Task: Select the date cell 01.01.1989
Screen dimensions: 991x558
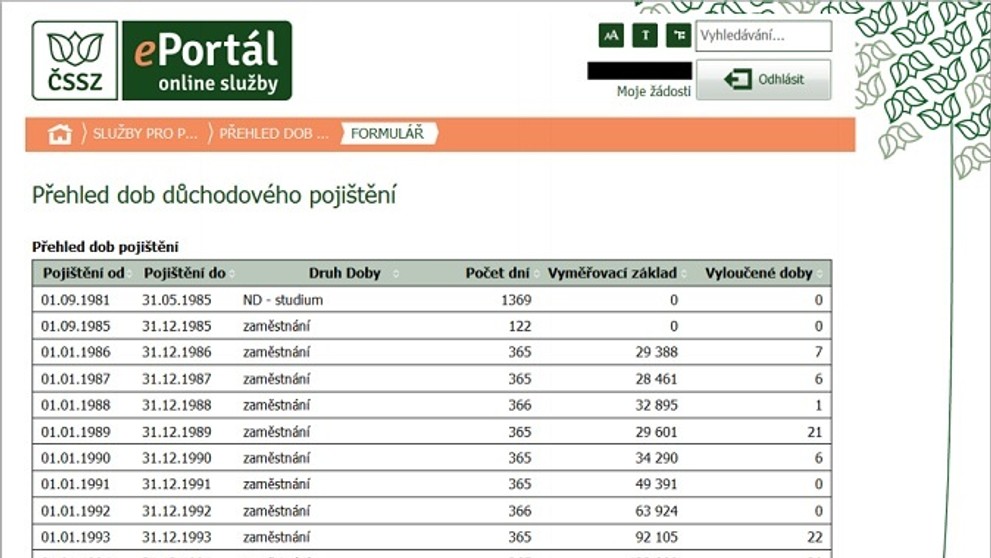Action: (75, 432)
